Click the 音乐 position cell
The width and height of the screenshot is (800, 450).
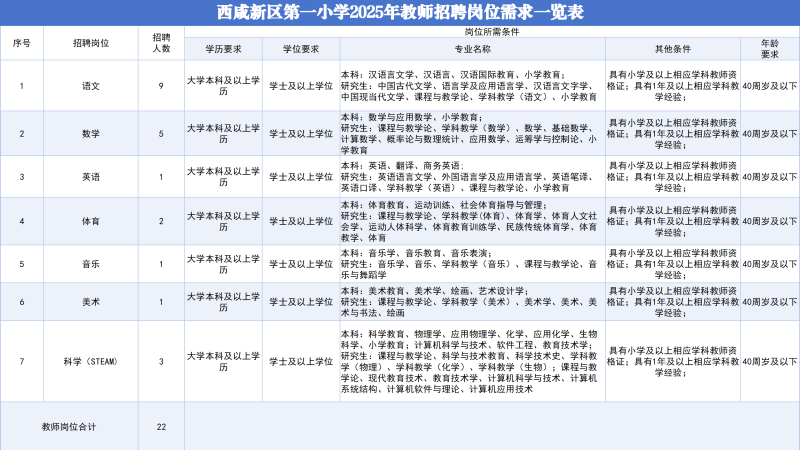pyautogui.click(x=91, y=264)
